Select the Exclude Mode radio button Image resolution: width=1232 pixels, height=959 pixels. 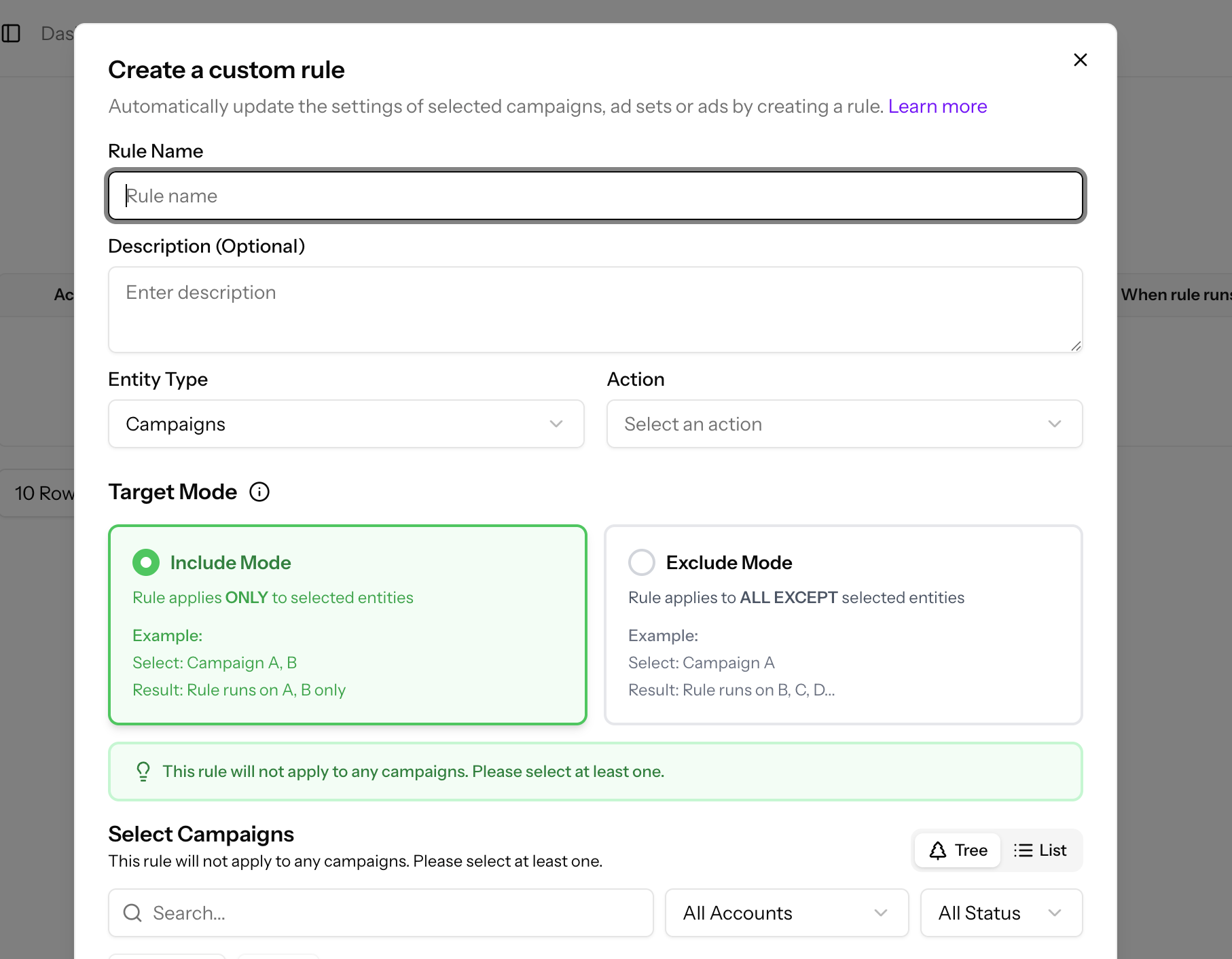[x=641, y=562]
